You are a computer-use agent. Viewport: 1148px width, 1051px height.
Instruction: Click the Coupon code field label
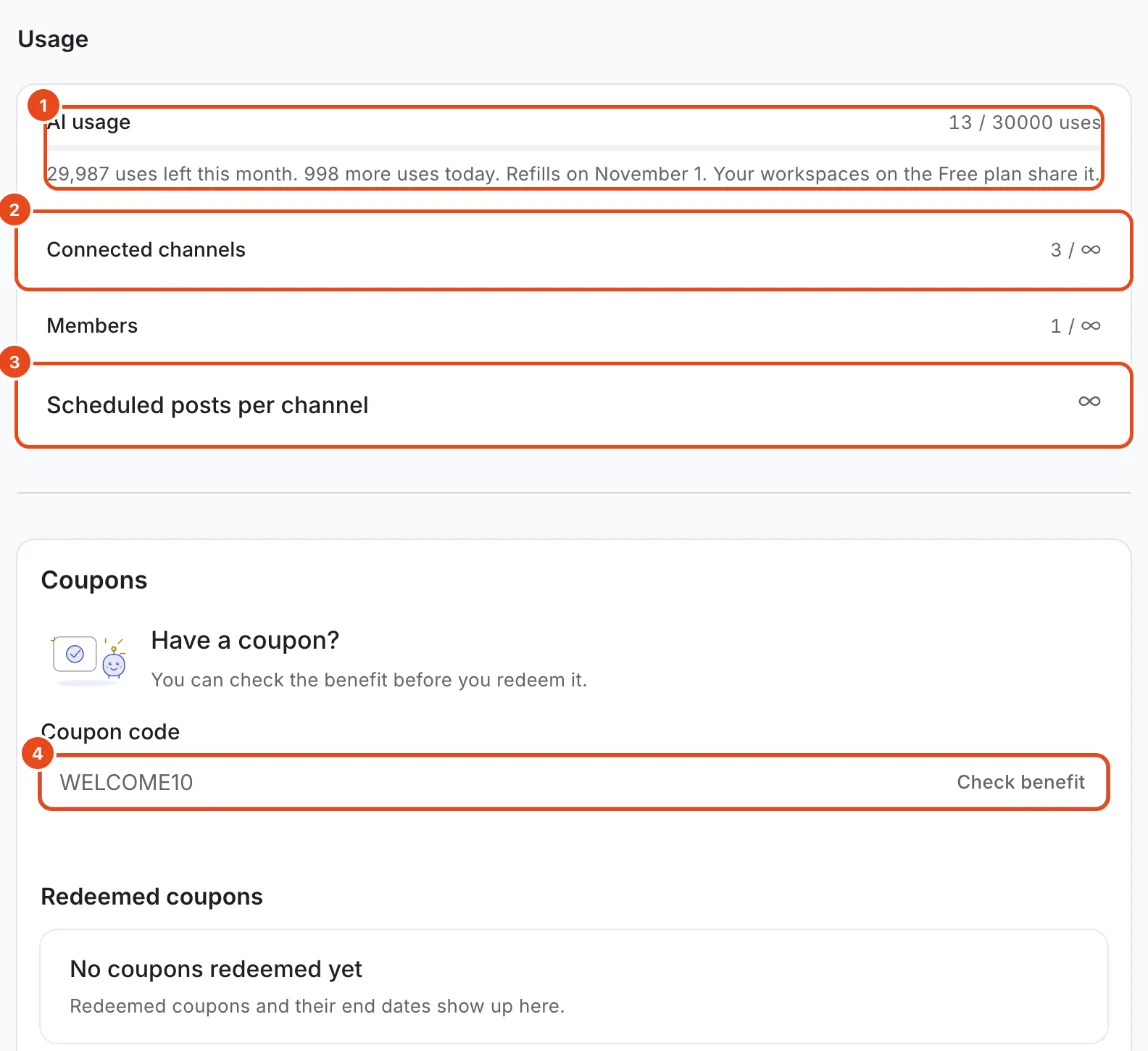(111, 732)
